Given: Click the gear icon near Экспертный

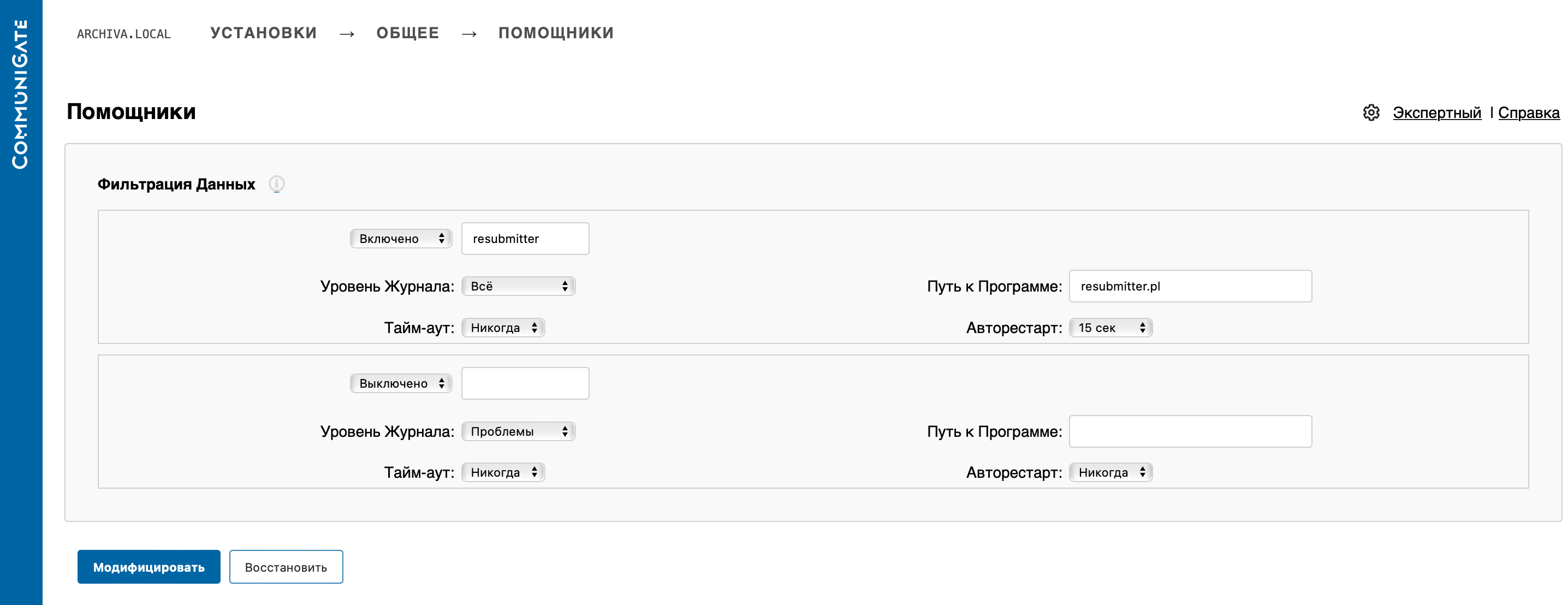Looking at the screenshot, I should click(1371, 112).
